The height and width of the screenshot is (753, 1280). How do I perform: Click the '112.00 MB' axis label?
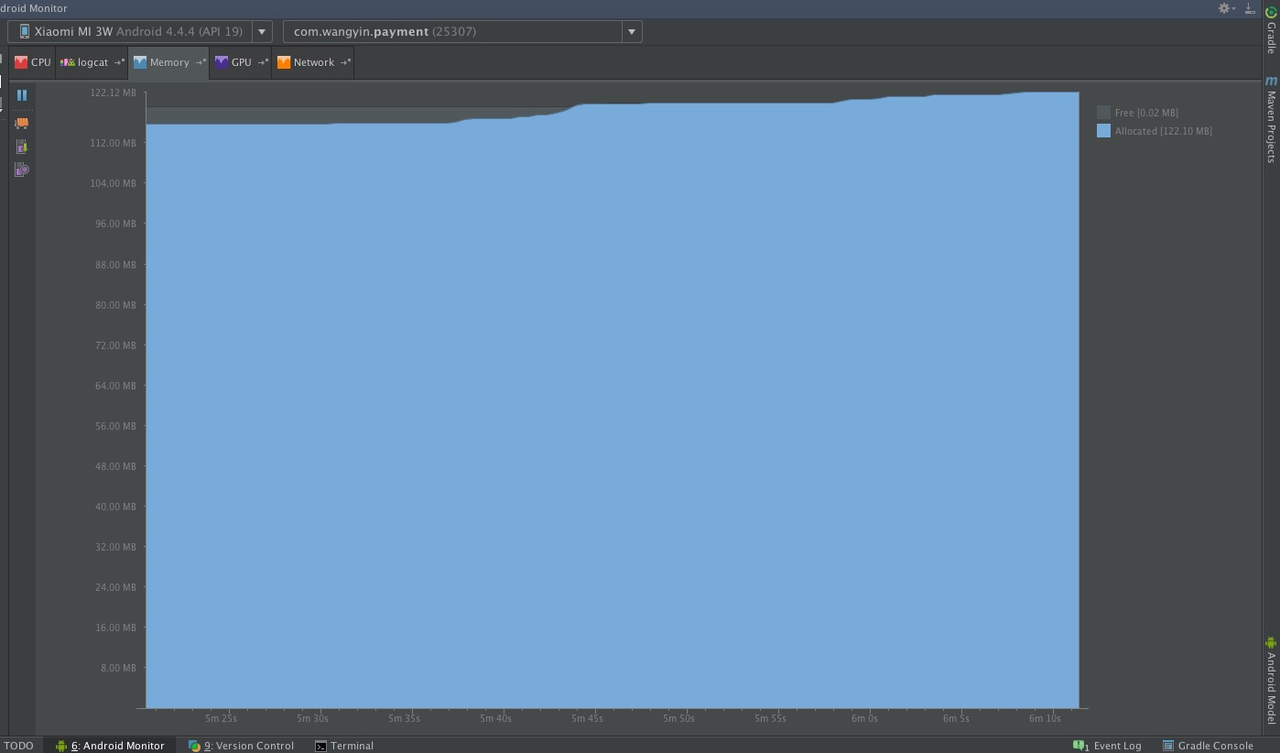[115, 143]
